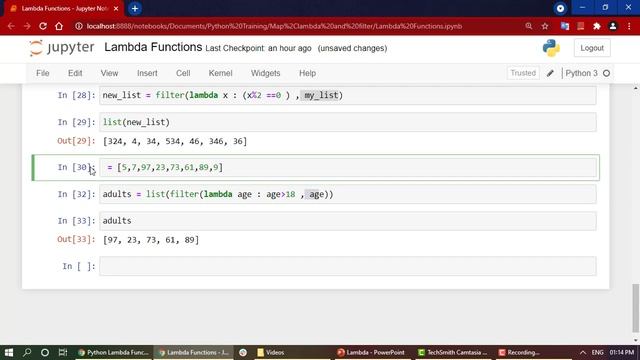The height and width of the screenshot is (360, 640).
Task: Open the View menu
Action: click(109, 73)
